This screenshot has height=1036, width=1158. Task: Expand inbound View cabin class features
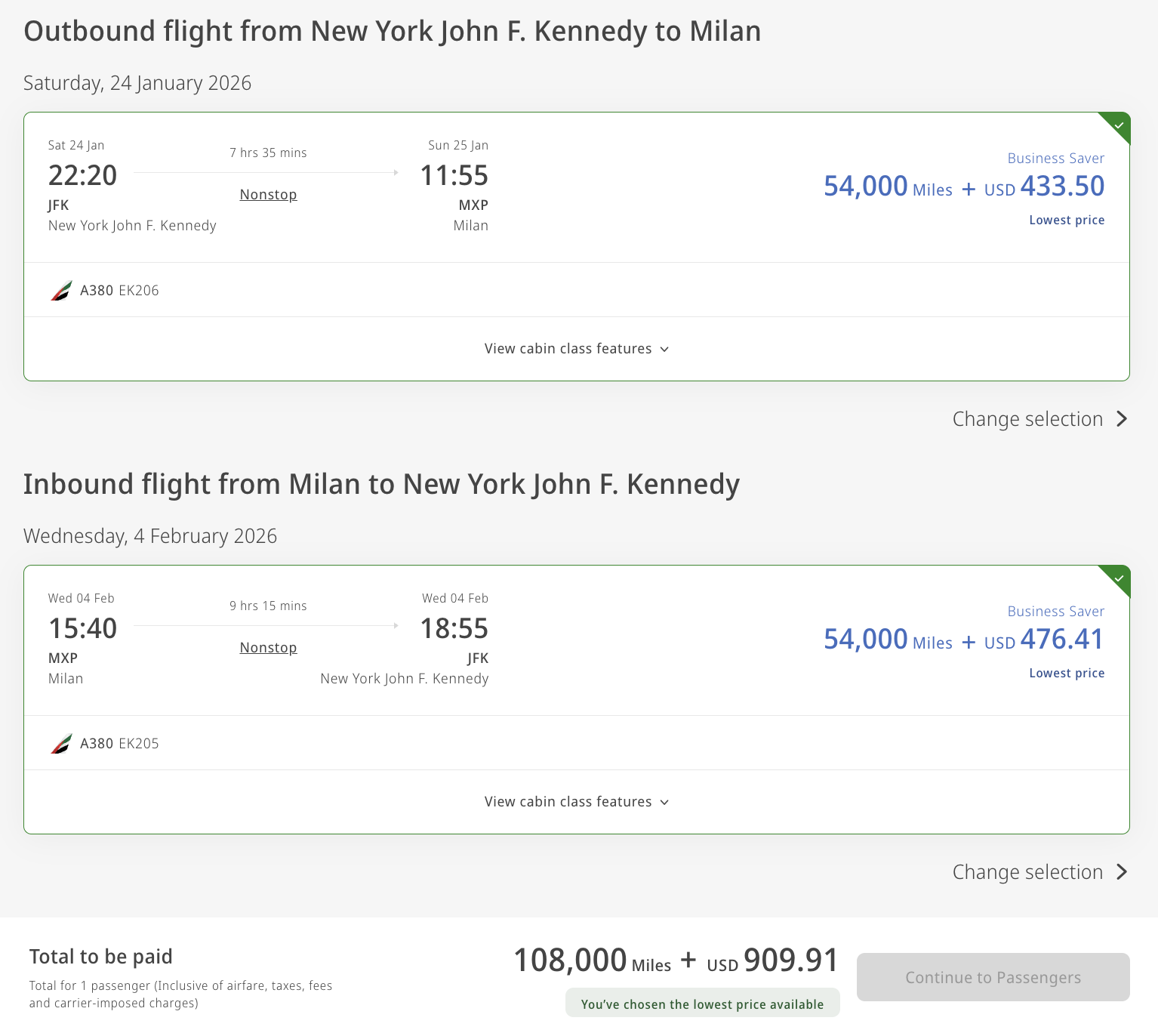point(568,802)
